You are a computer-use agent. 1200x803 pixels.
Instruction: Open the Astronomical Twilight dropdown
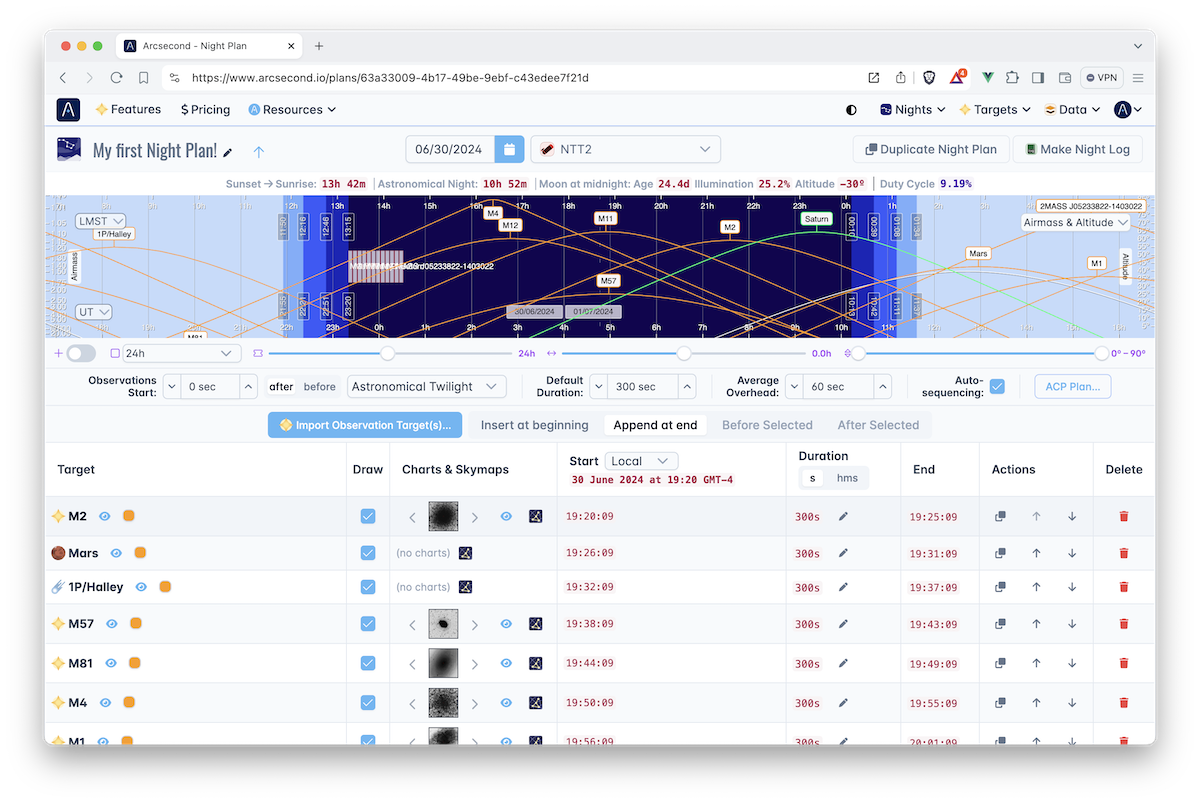pos(424,386)
